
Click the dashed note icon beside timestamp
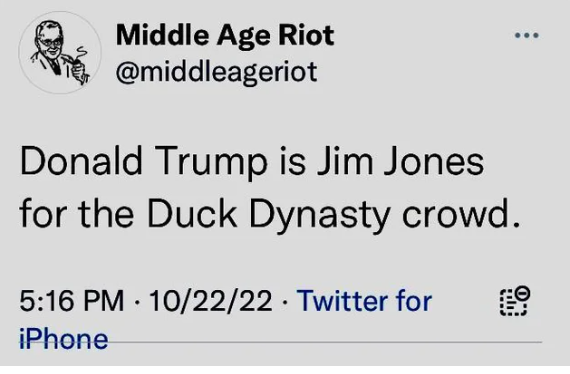(x=515, y=301)
